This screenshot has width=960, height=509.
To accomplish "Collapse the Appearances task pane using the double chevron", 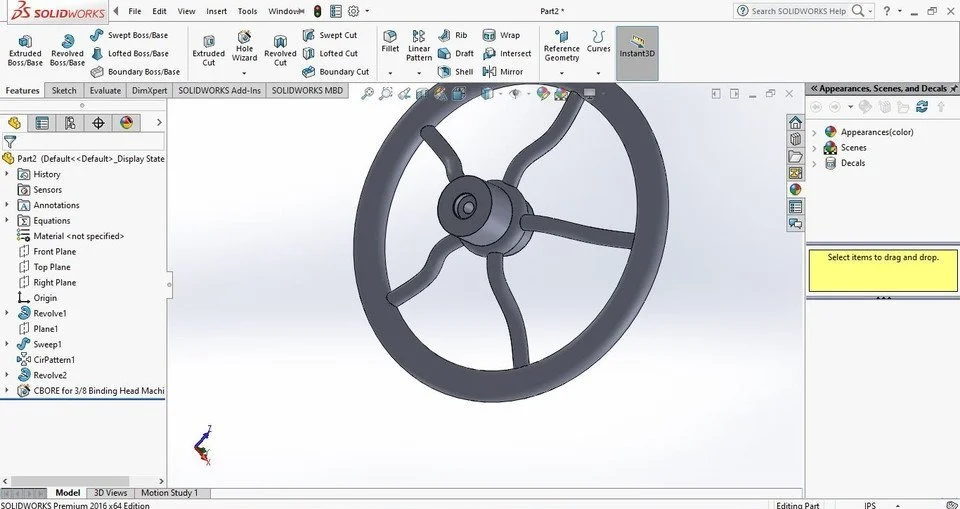I will coord(814,89).
